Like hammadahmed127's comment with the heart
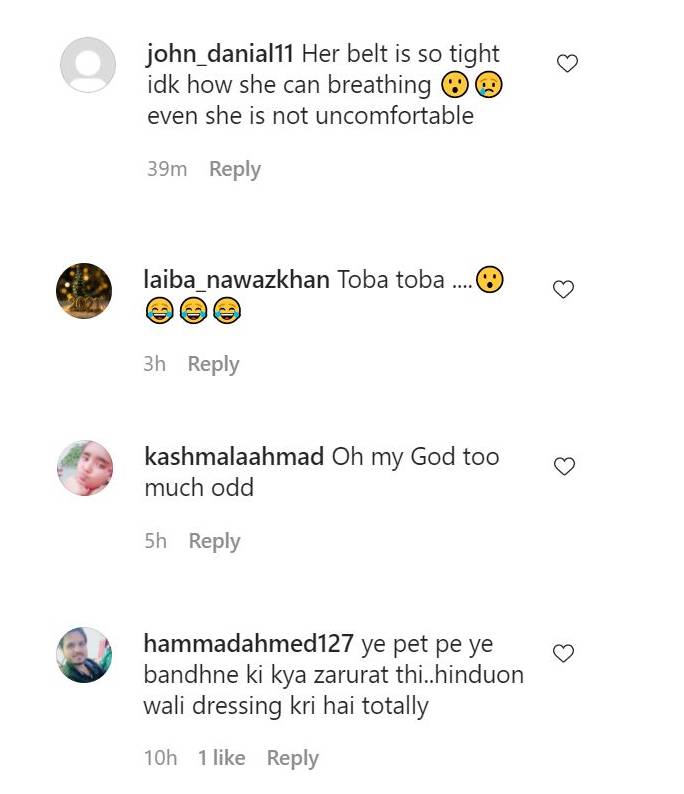684x794 pixels. pyautogui.click(x=563, y=653)
